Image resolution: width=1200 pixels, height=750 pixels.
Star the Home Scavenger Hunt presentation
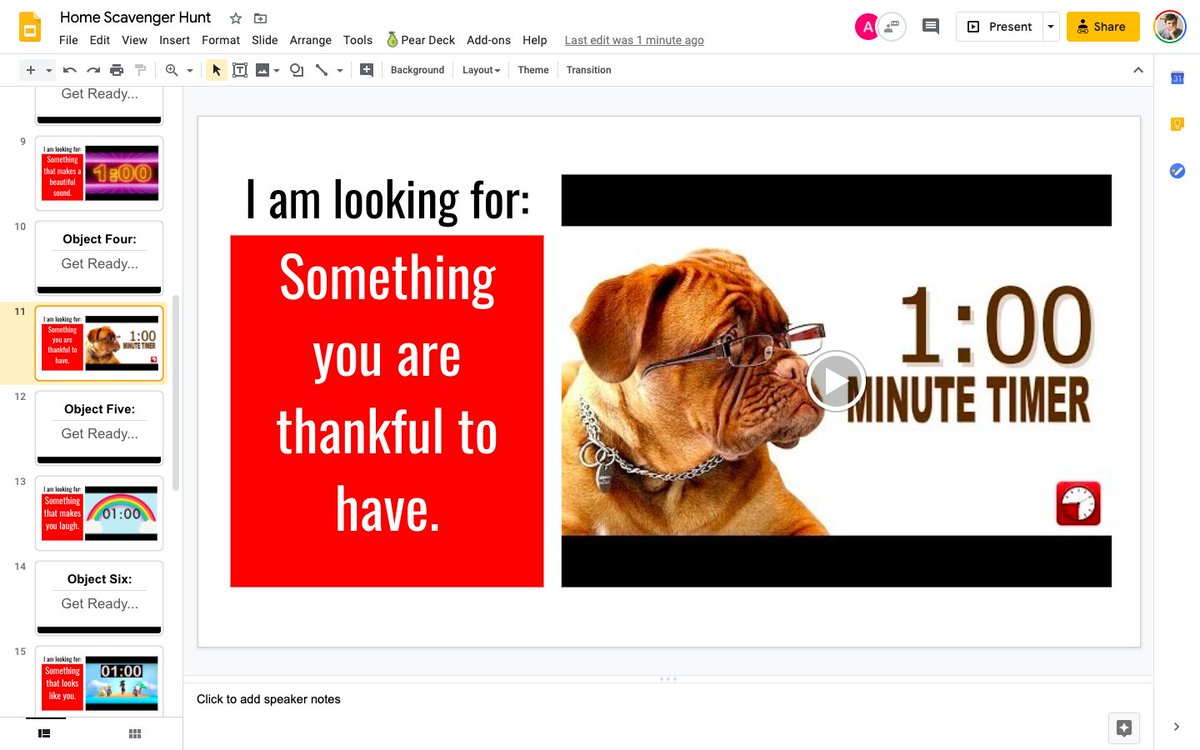point(236,18)
